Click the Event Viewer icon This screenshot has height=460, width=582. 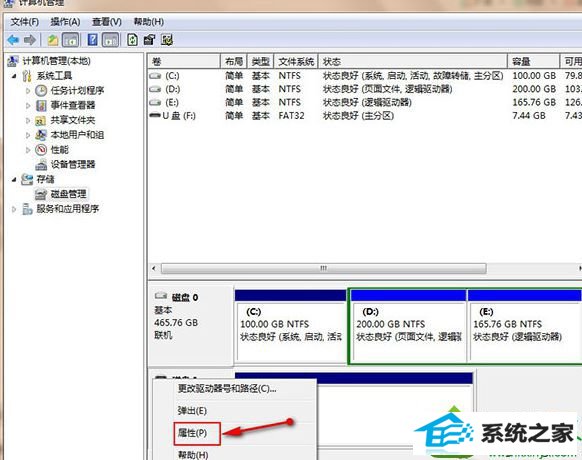point(41,105)
